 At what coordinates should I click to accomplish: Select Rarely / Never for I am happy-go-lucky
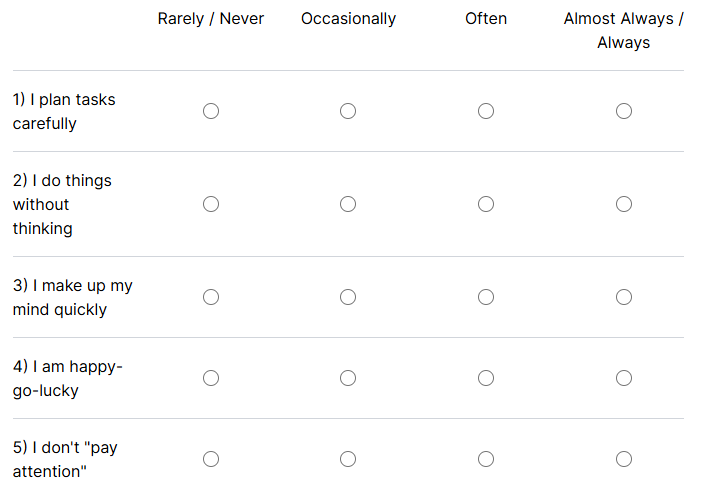(x=211, y=378)
